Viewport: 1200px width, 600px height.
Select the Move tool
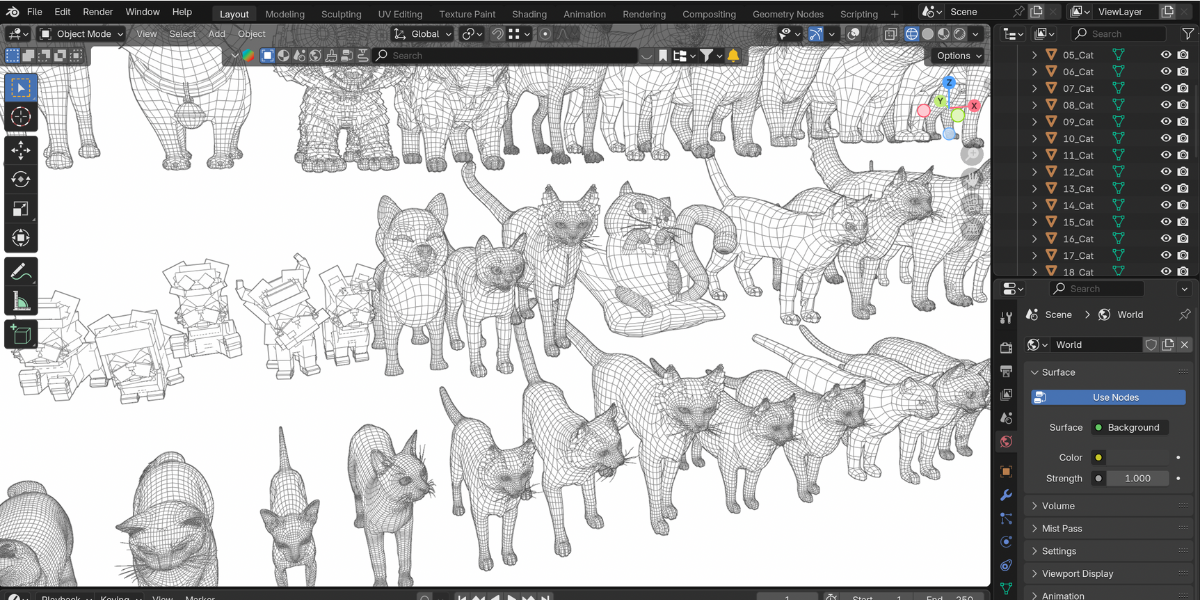(x=21, y=151)
